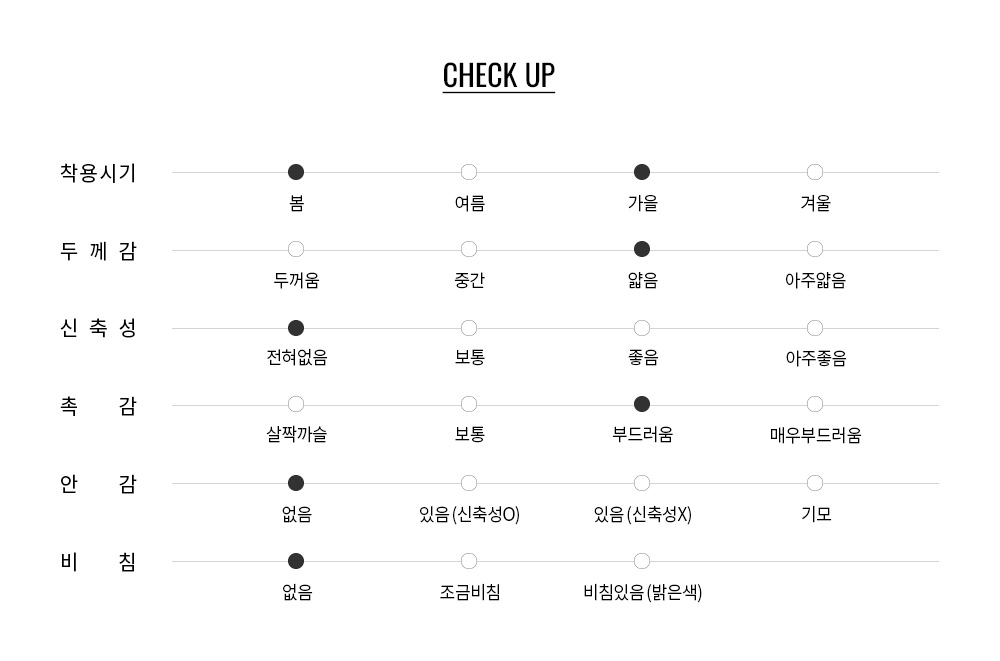This screenshot has width=1000, height=661.
Task: Pick the 겨울 season dot
Action: tap(815, 172)
